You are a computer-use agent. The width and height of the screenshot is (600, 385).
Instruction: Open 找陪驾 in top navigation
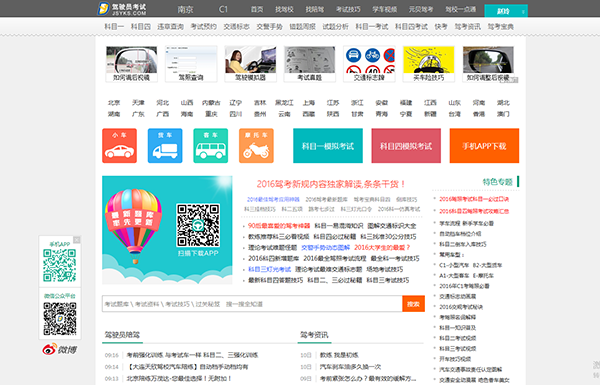[315, 10]
